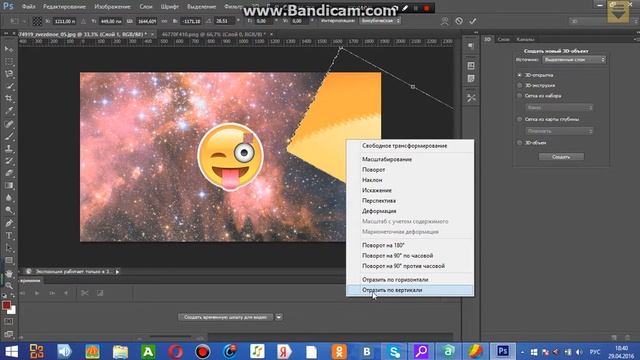Select the Hand tool
Image resolution: width=640 pixels, height=360 pixels.
coord(9,273)
